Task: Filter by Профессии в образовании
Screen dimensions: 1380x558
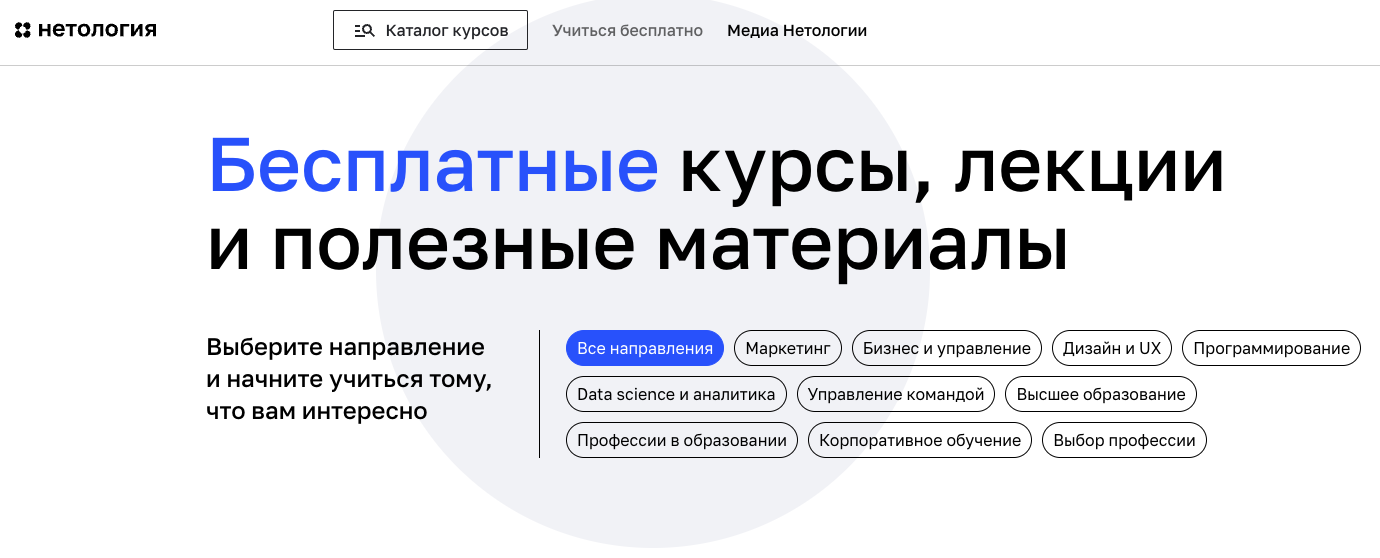Action: tap(682, 440)
